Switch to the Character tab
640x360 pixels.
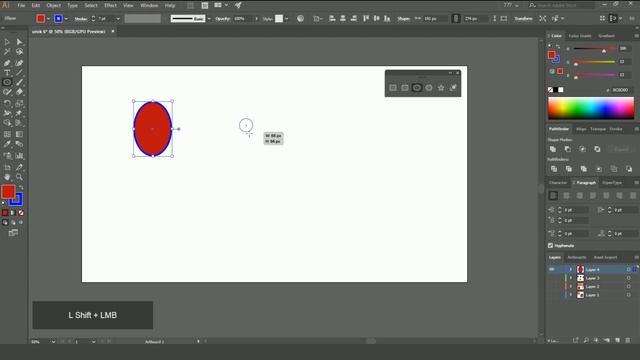pos(558,183)
